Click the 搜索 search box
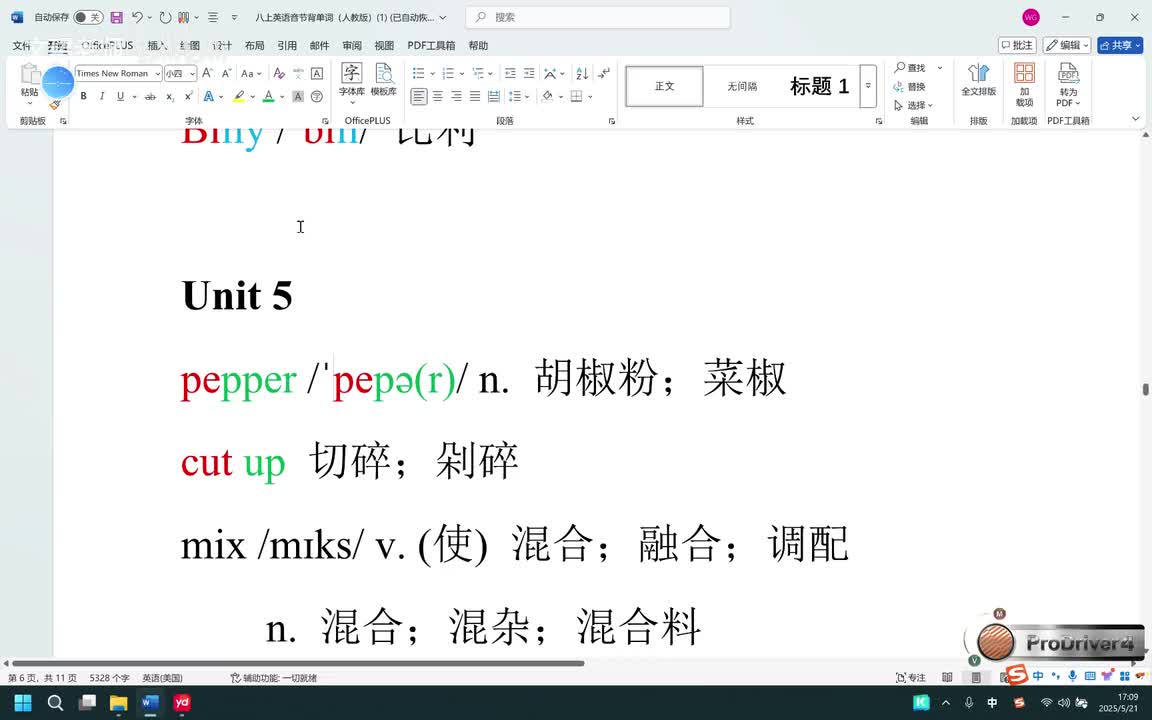1152x720 pixels. [x=598, y=17]
